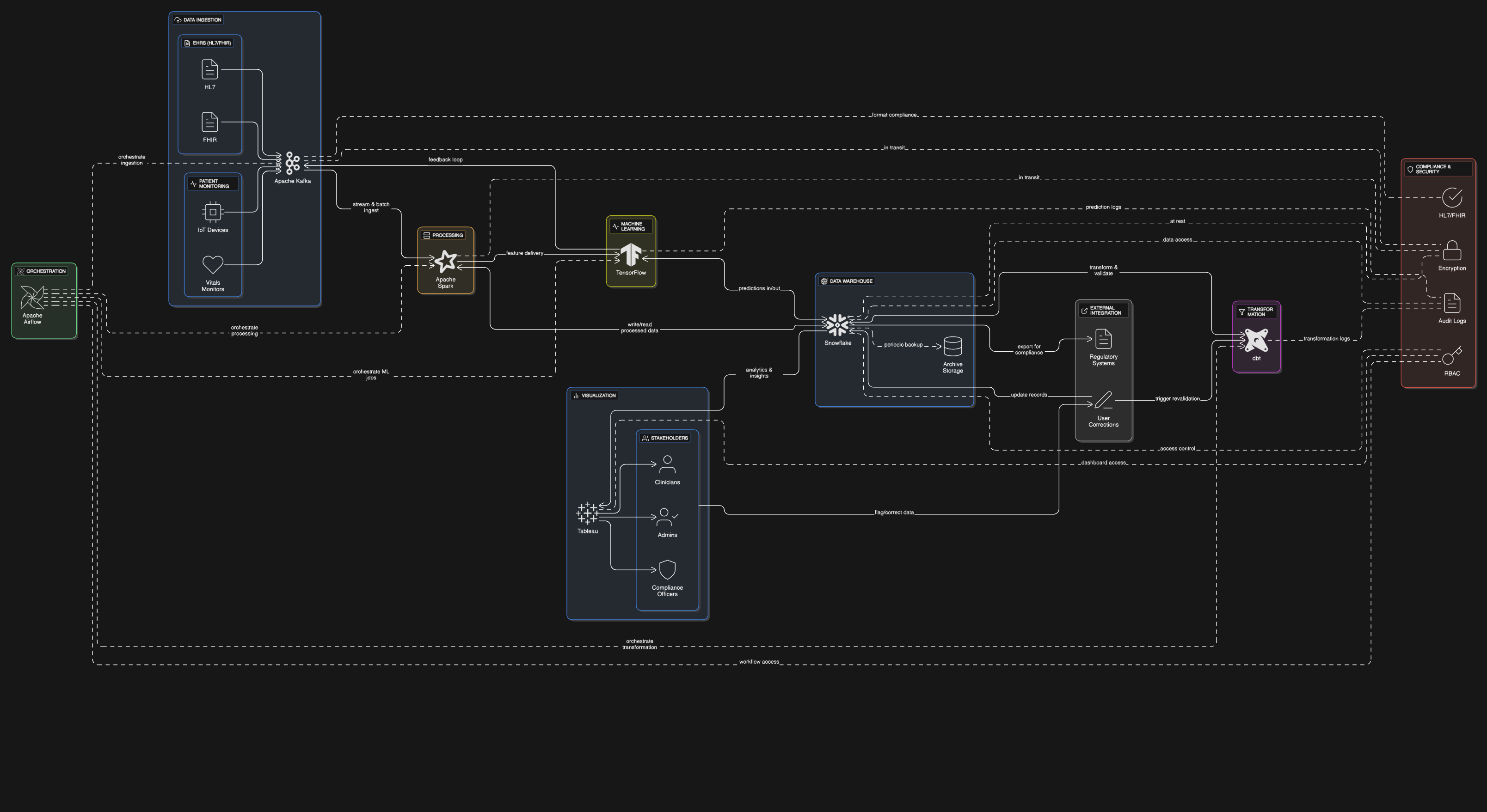Click the Compliance & Security group header

pyautogui.click(x=1433, y=169)
